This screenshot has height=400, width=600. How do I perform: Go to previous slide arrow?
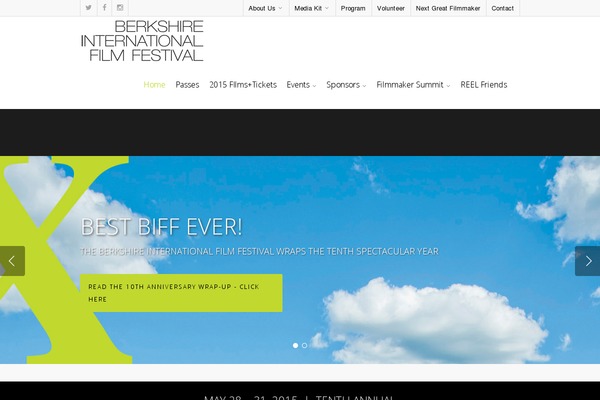click(12, 261)
